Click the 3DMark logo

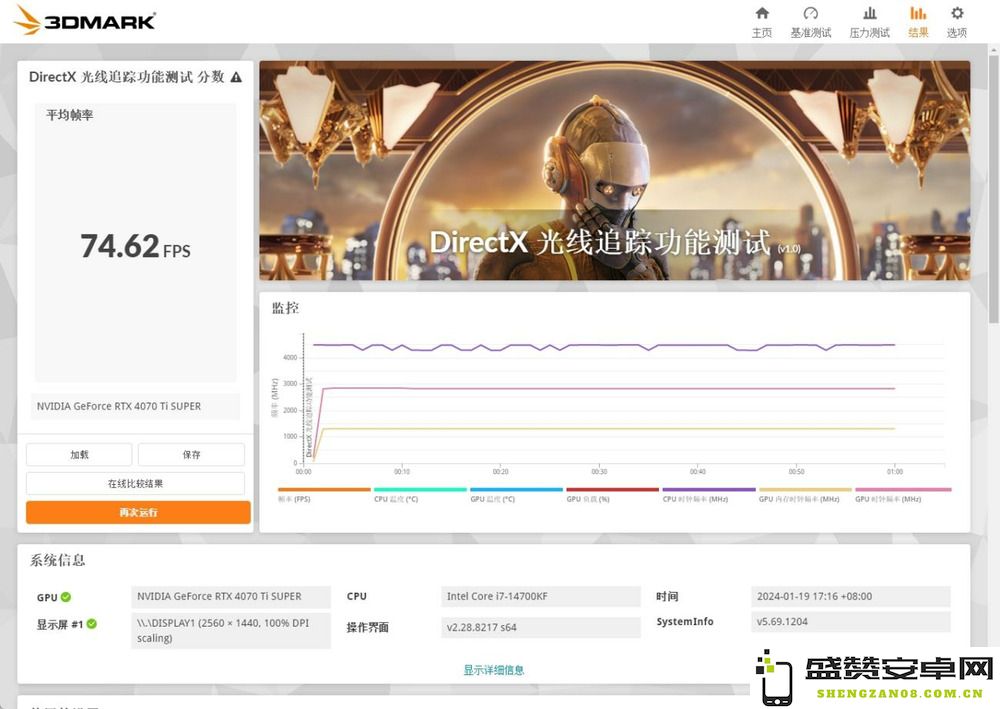(85, 20)
